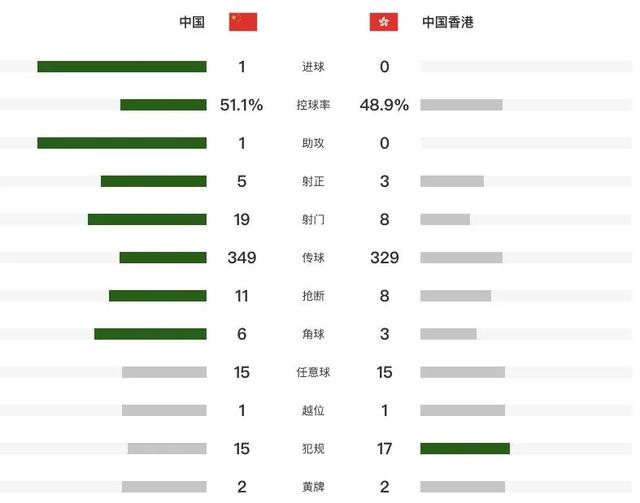640x503 pixels.
Task: Click the 任意球 free kicks label
Action: (313, 372)
